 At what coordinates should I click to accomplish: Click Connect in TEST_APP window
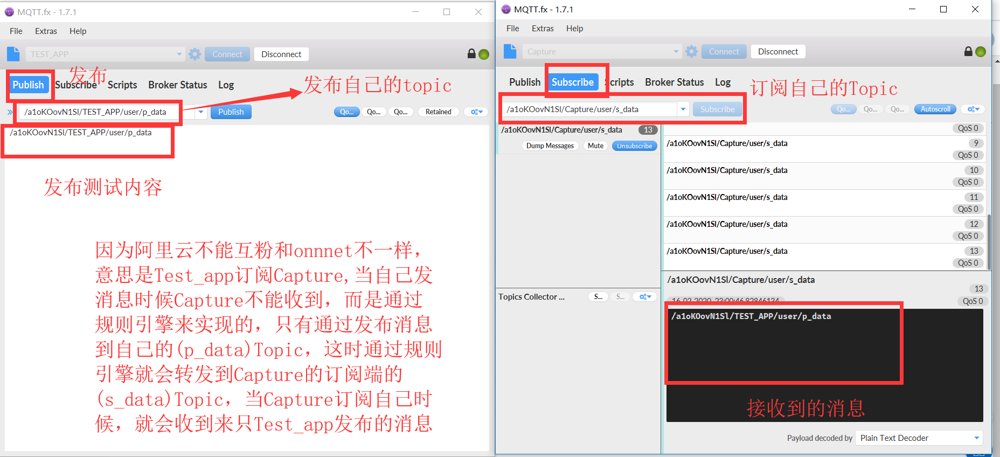(x=227, y=54)
